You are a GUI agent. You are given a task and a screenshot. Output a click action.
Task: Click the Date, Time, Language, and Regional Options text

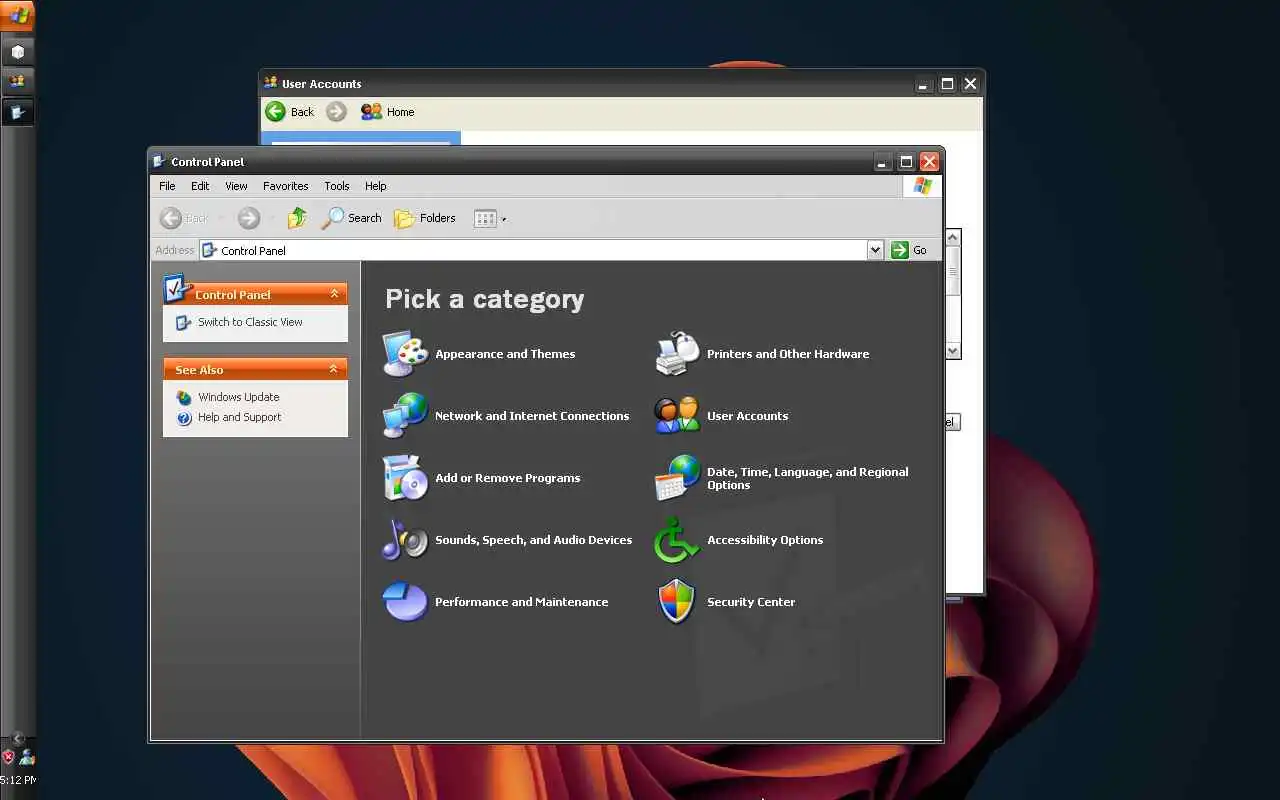pyautogui.click(x=808, y=478)
